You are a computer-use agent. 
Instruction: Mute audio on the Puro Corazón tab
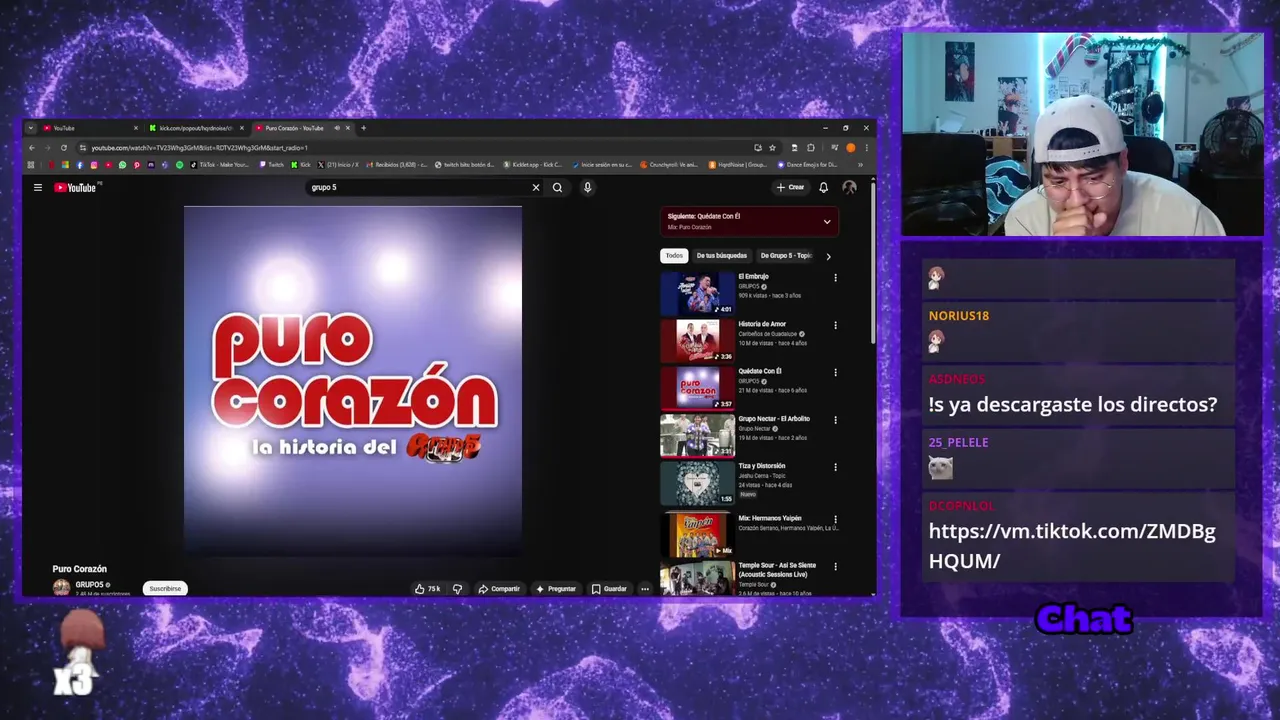pyautogui.click(x=337, y=128)
